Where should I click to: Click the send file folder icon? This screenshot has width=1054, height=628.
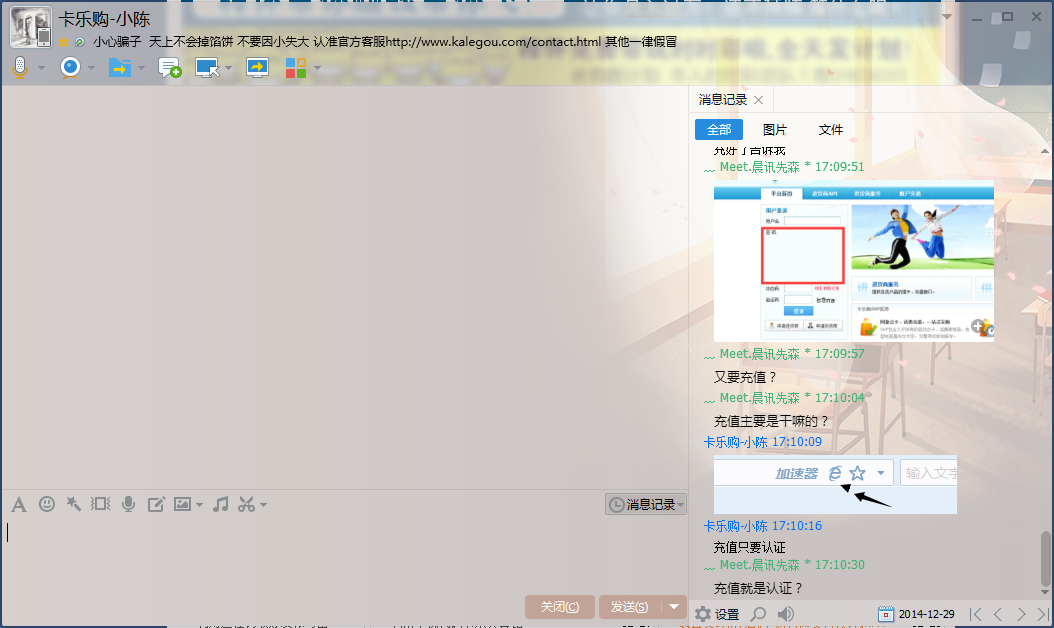tap(119, 68)
